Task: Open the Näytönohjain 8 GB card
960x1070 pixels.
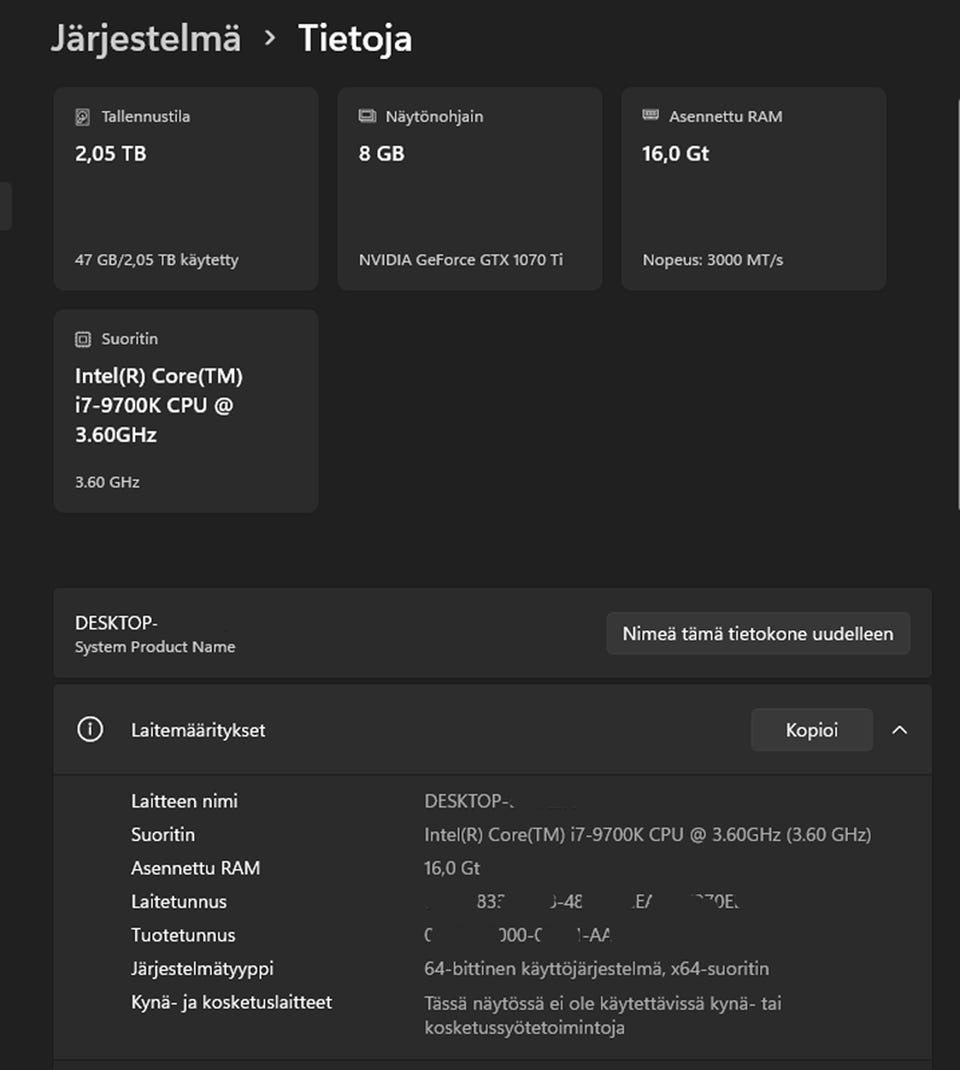Action: [x=470, y=189]
